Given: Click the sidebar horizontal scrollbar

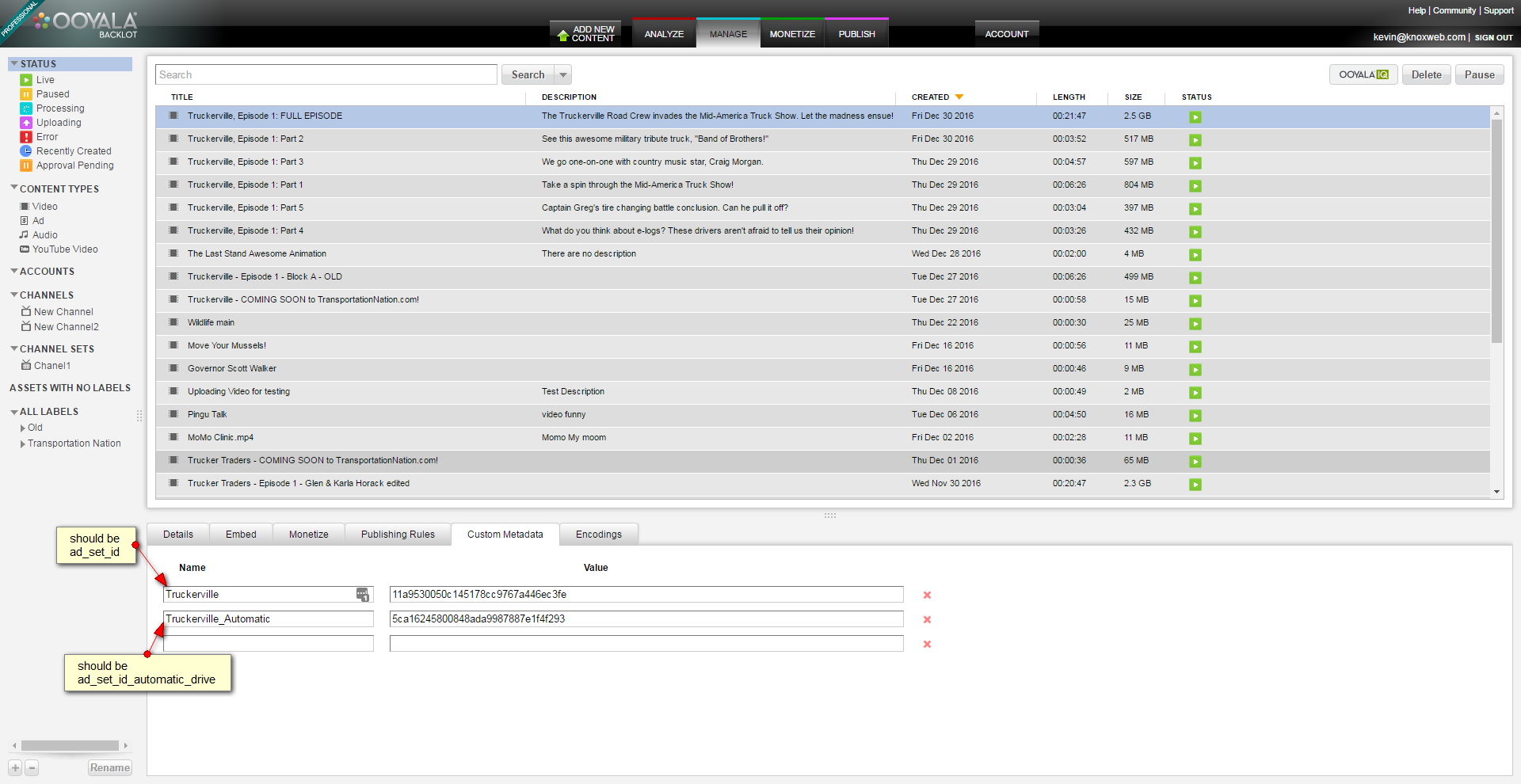Looking at the screenshot, I should (70, 746).
